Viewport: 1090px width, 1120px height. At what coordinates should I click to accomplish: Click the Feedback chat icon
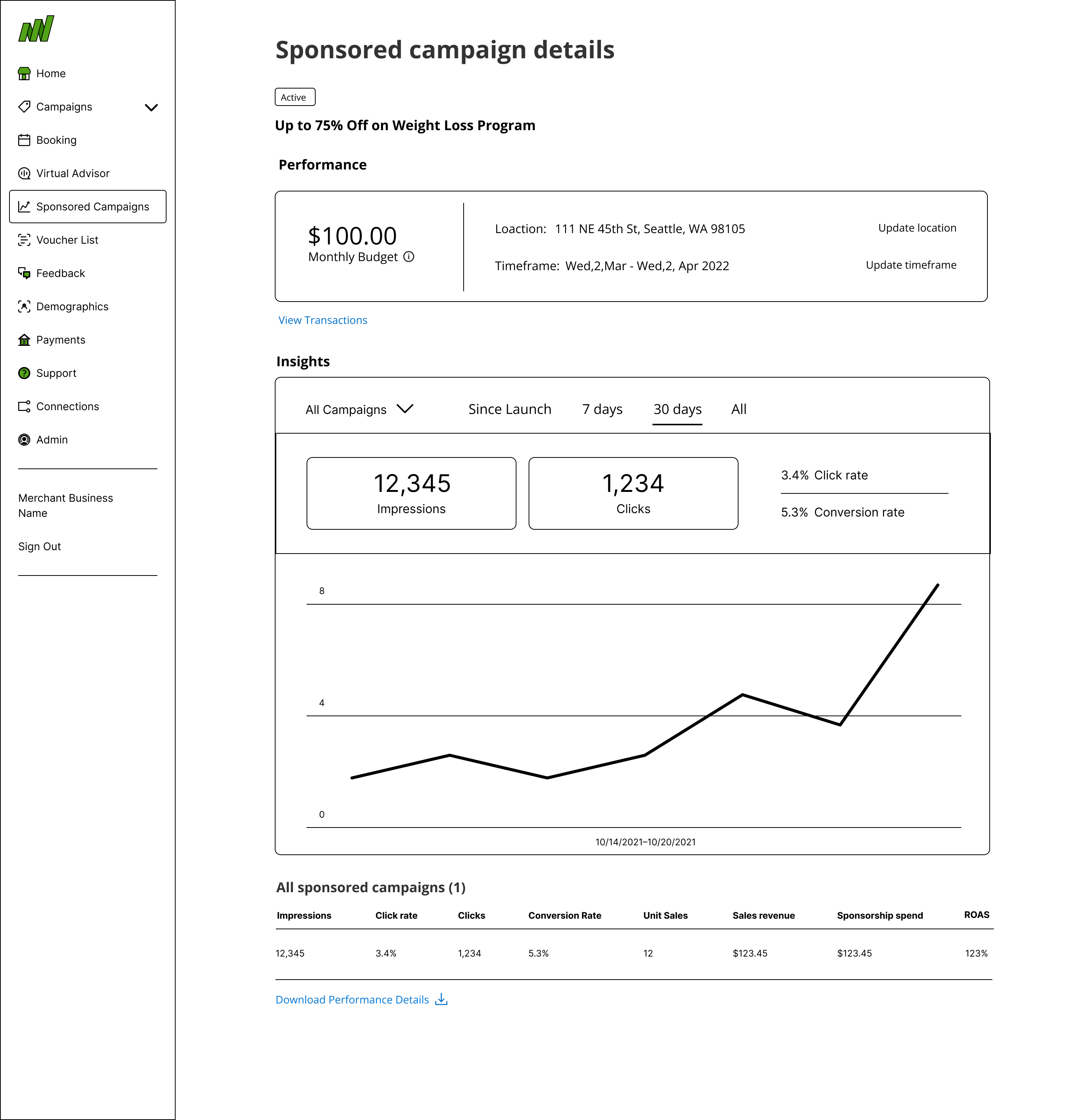coord(24,273)
